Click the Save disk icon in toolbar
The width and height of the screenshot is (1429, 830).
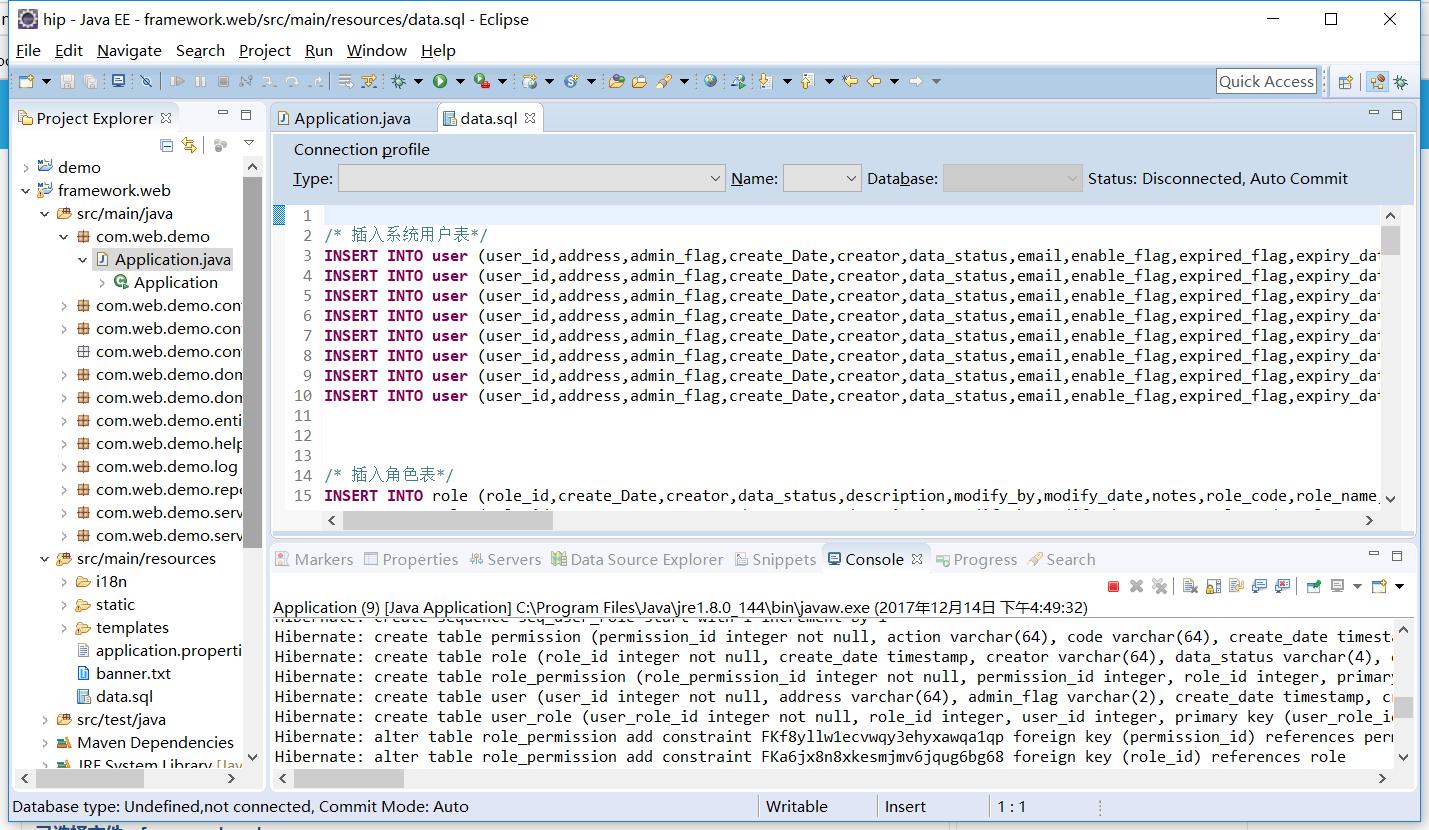pos(67,81)
